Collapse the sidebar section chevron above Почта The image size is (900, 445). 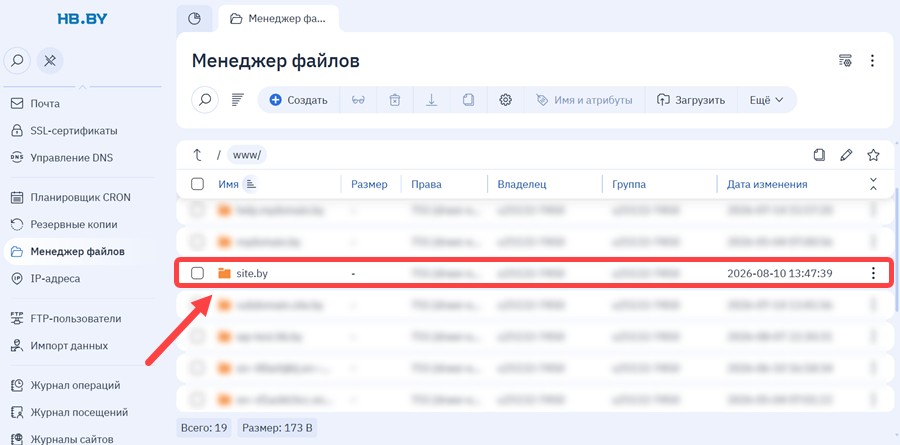(83, 87)
